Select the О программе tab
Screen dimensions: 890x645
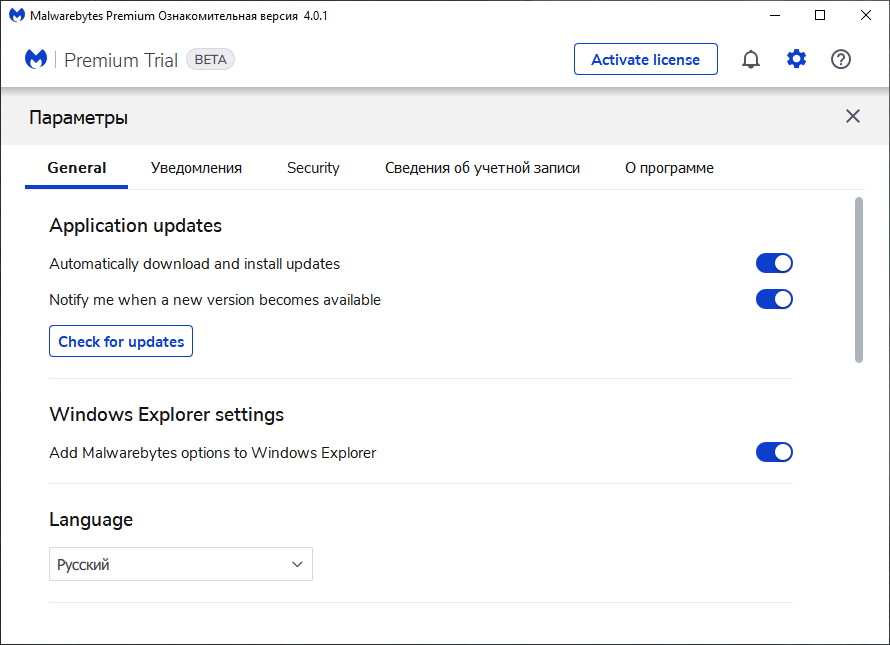[x=669, y=168]
